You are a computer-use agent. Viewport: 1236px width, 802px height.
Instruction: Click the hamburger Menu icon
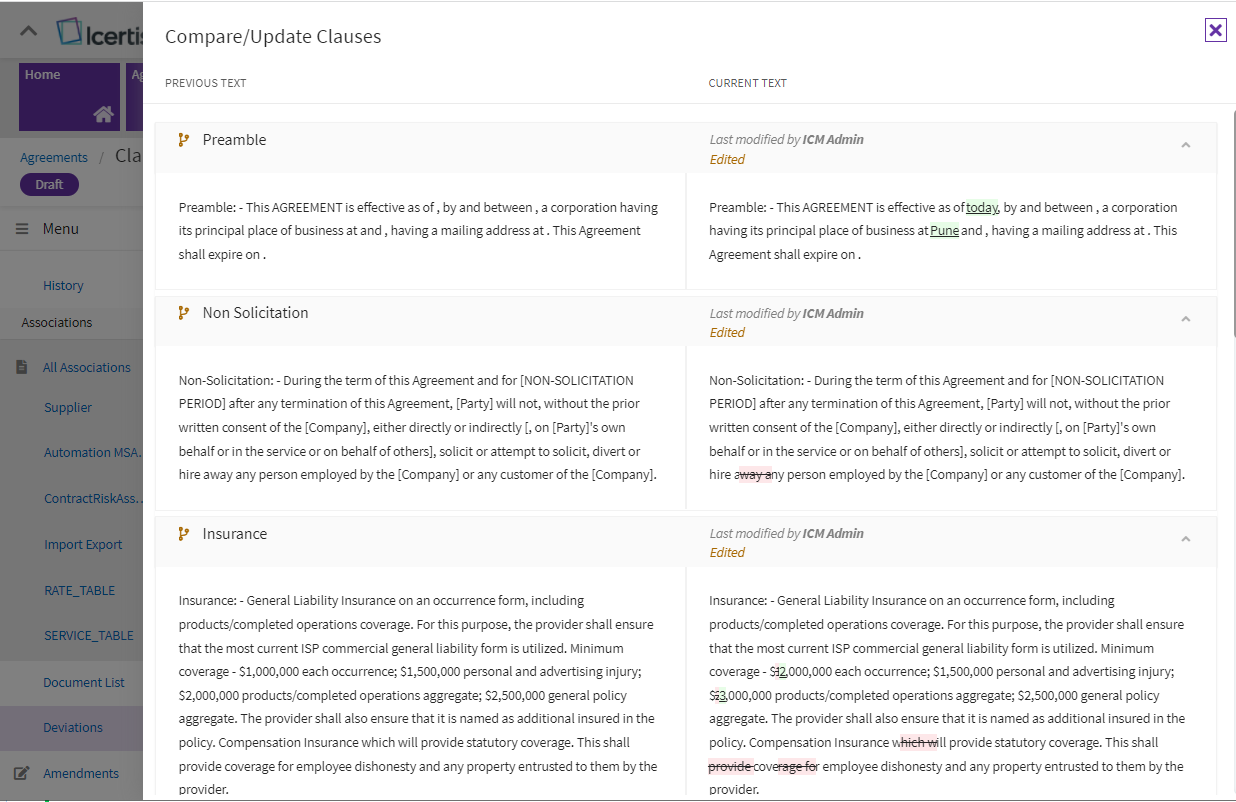tap(22, 229)
